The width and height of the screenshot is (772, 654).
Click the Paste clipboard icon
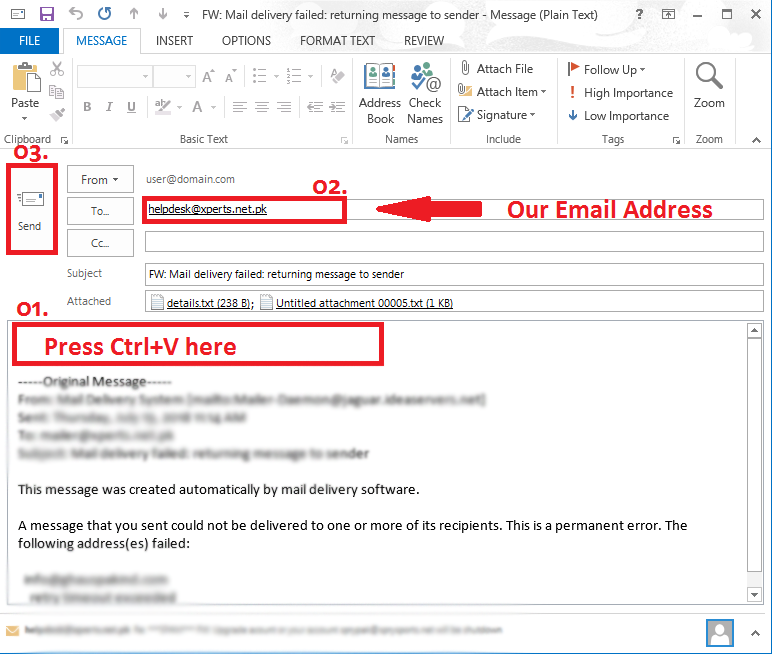[x=25, y=77]
